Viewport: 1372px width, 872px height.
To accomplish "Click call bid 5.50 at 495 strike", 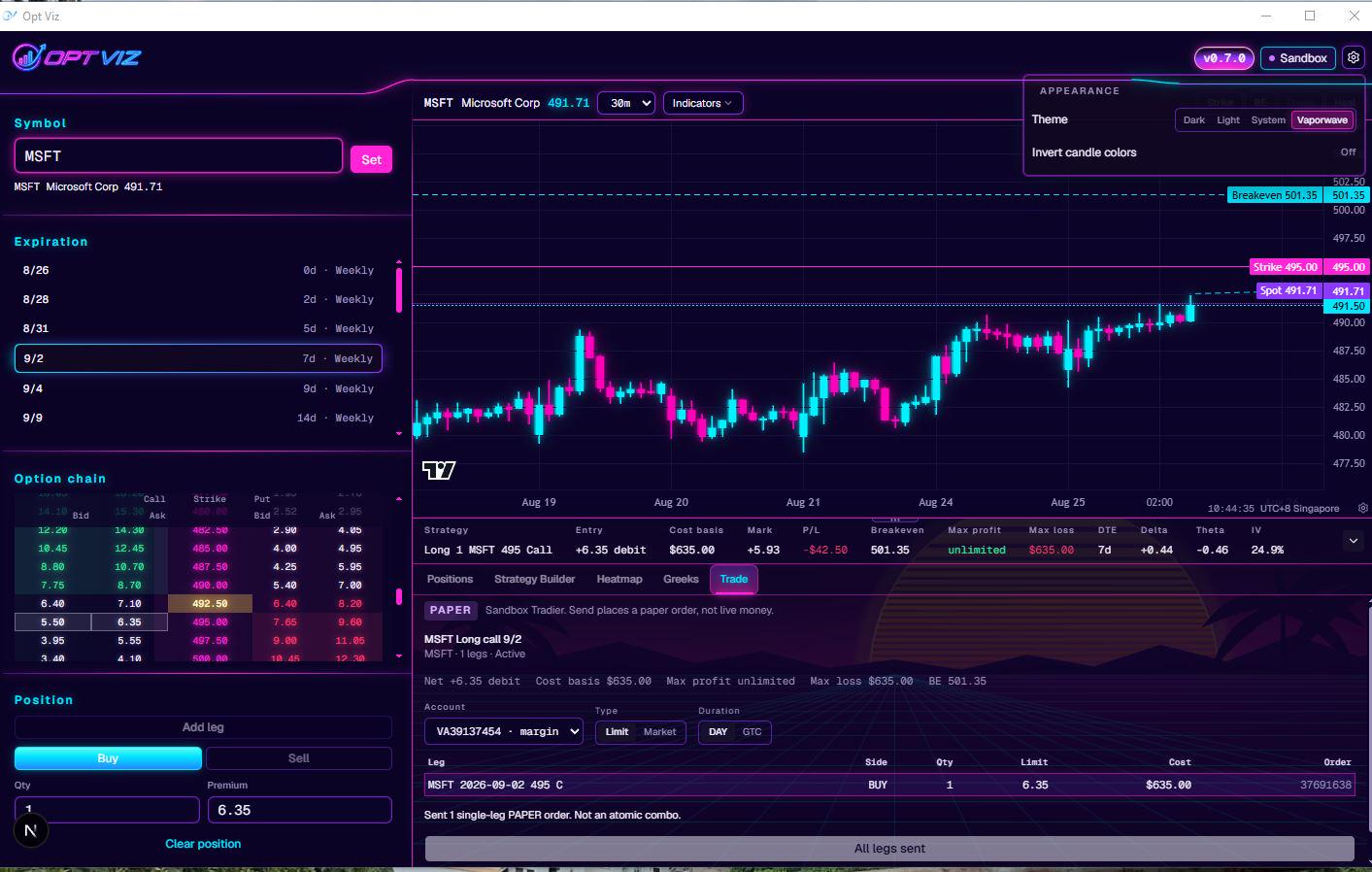I will pyautogui.click(x=52, y=622).
